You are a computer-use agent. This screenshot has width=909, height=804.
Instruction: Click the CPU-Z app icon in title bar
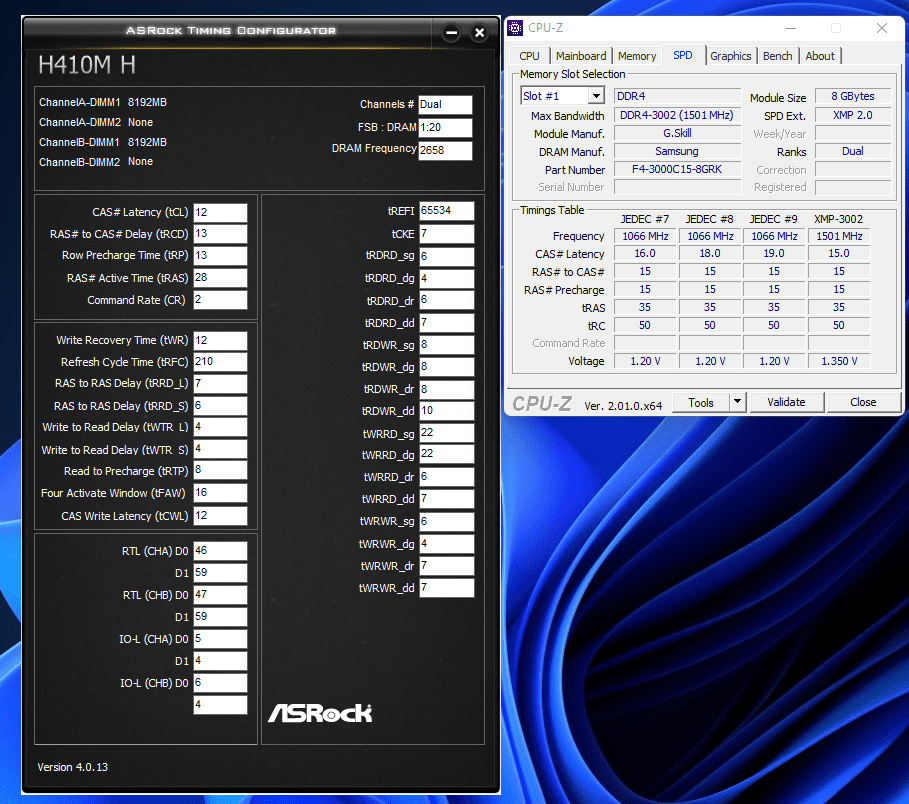[x=514, y=28]
